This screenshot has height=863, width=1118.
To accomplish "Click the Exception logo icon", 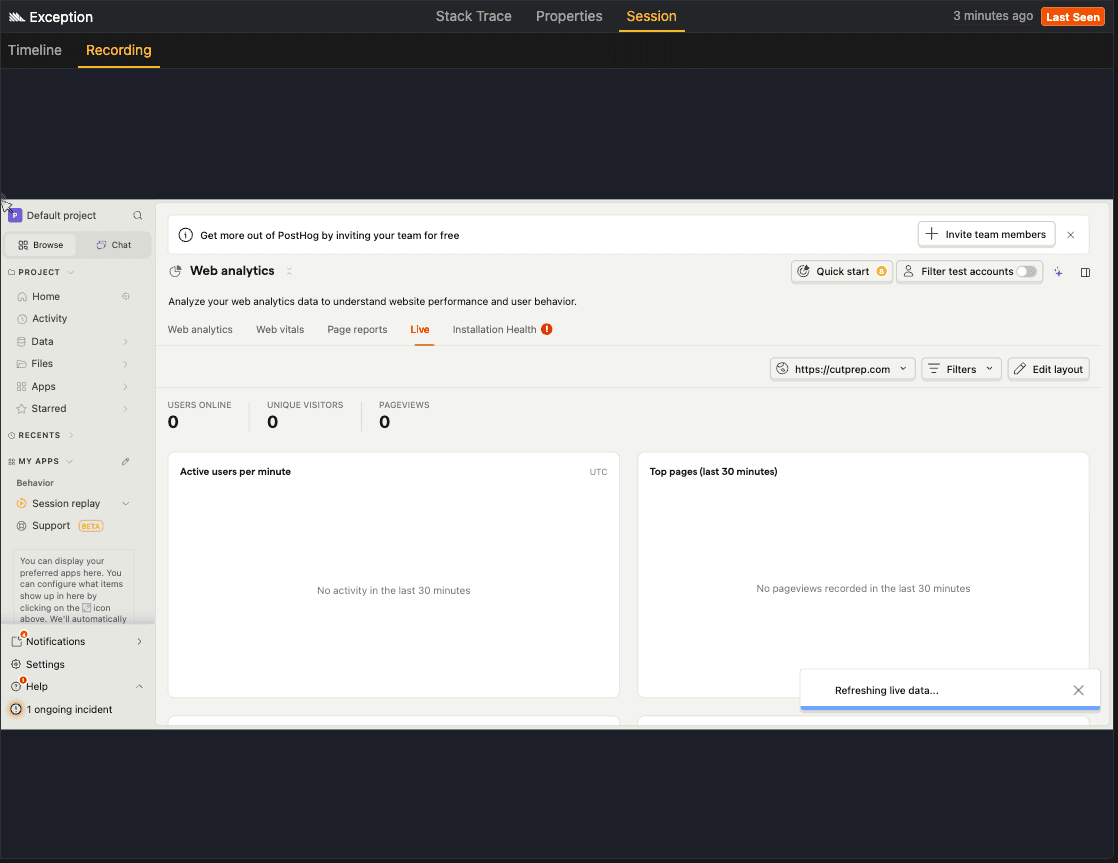I will (x=17, y=17).
